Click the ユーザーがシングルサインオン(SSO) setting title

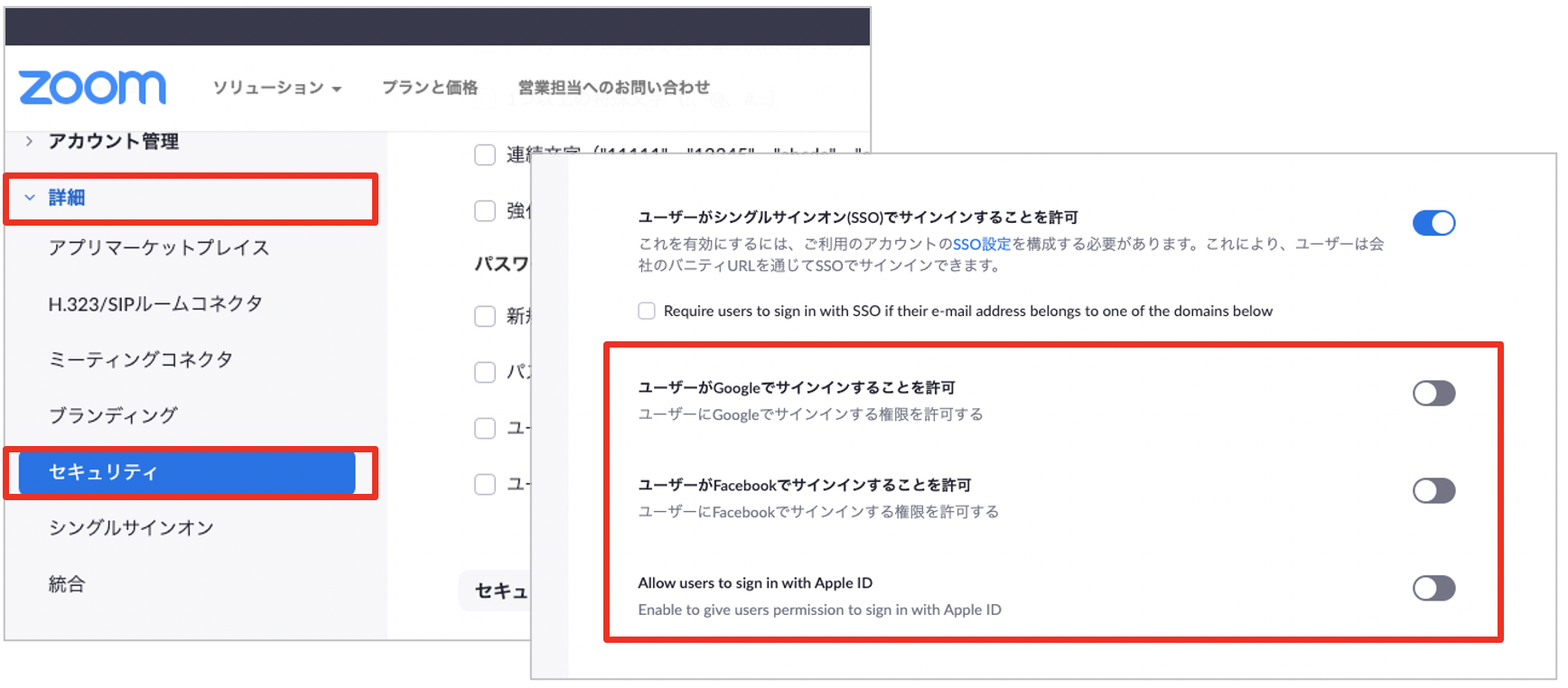[x=857, y=218]
